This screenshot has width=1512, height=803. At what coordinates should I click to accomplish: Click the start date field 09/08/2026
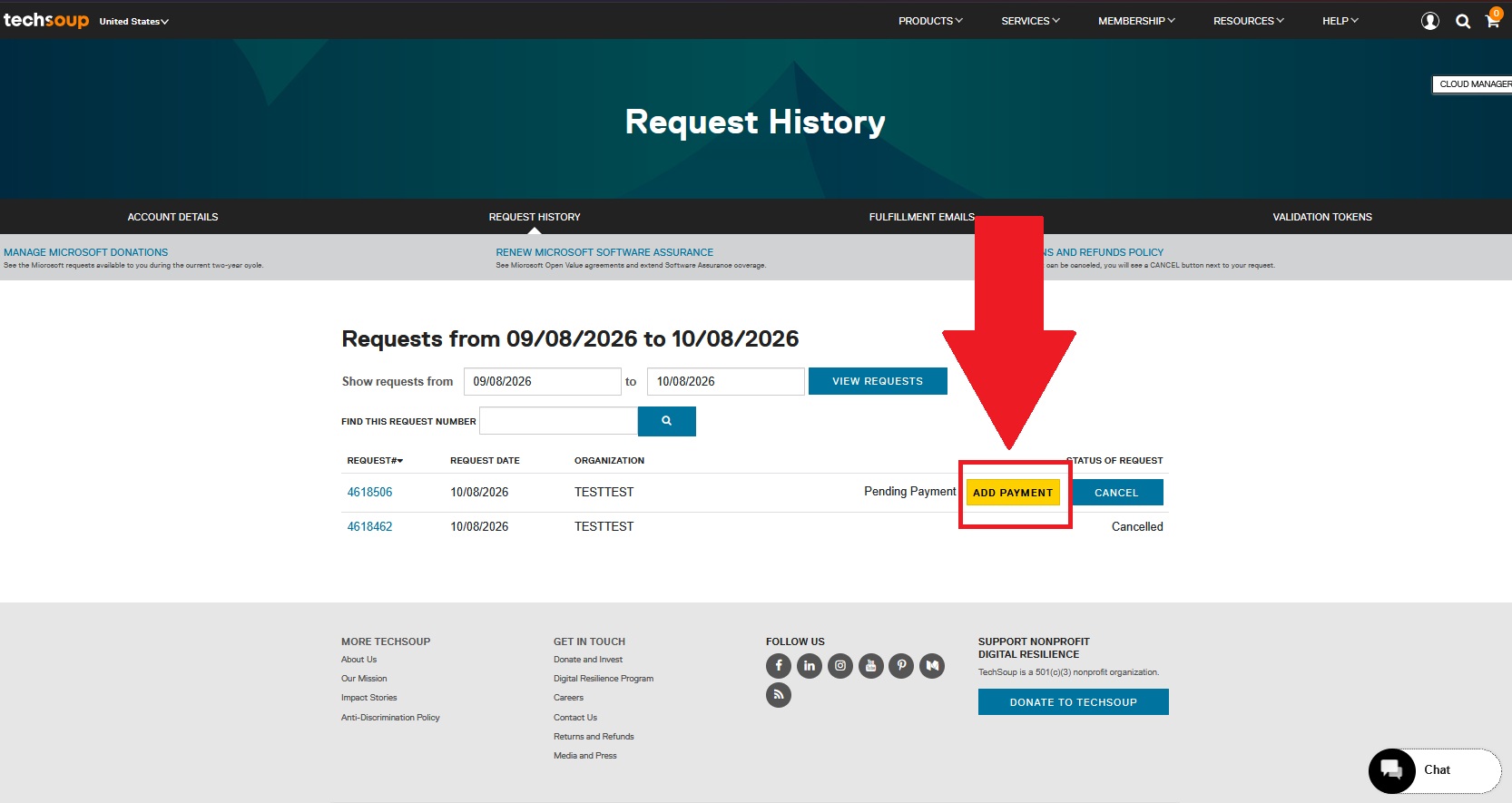tap(543, 381)
